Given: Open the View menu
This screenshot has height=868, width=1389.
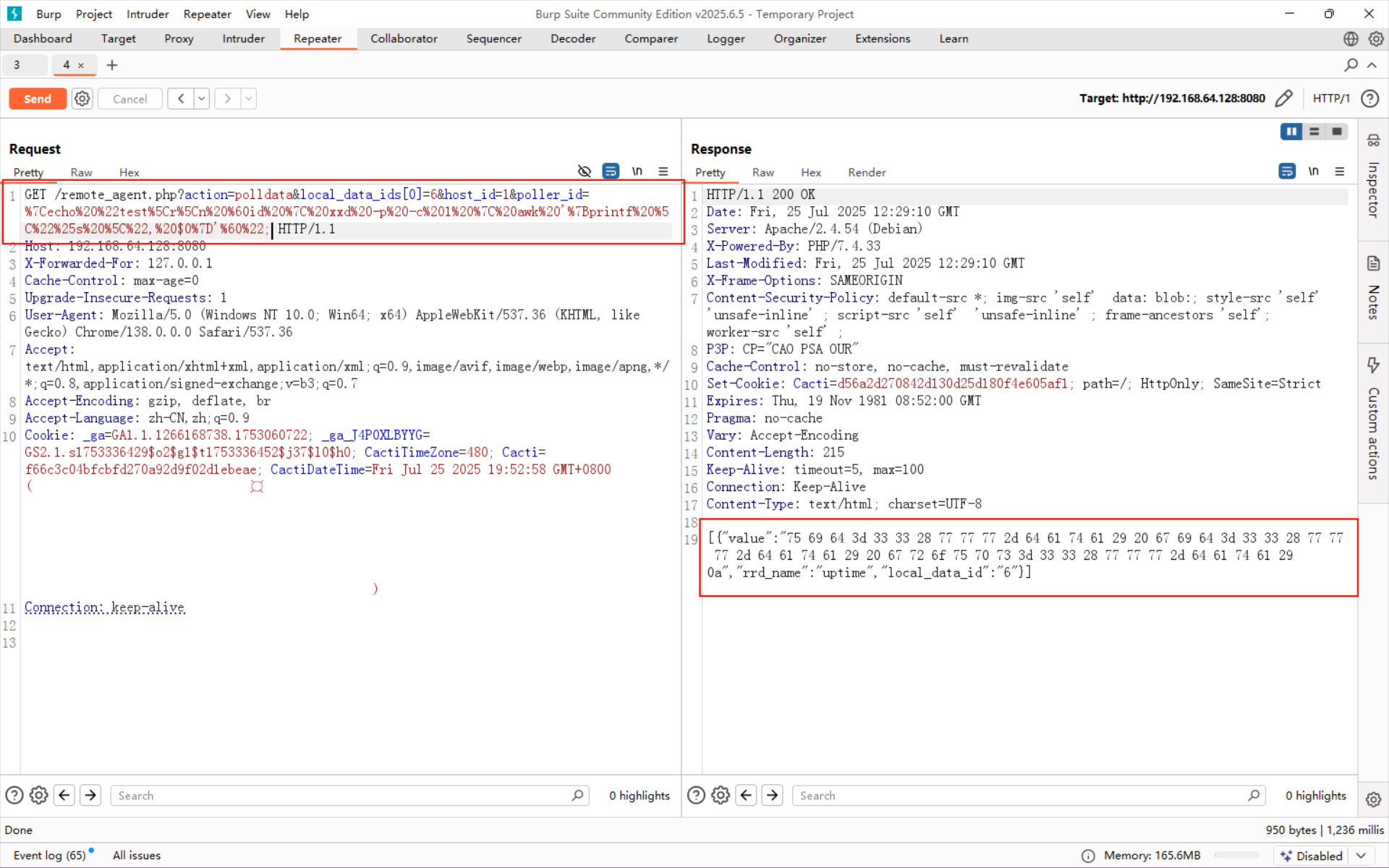Looking at the screenshot, I should (258, 14).
